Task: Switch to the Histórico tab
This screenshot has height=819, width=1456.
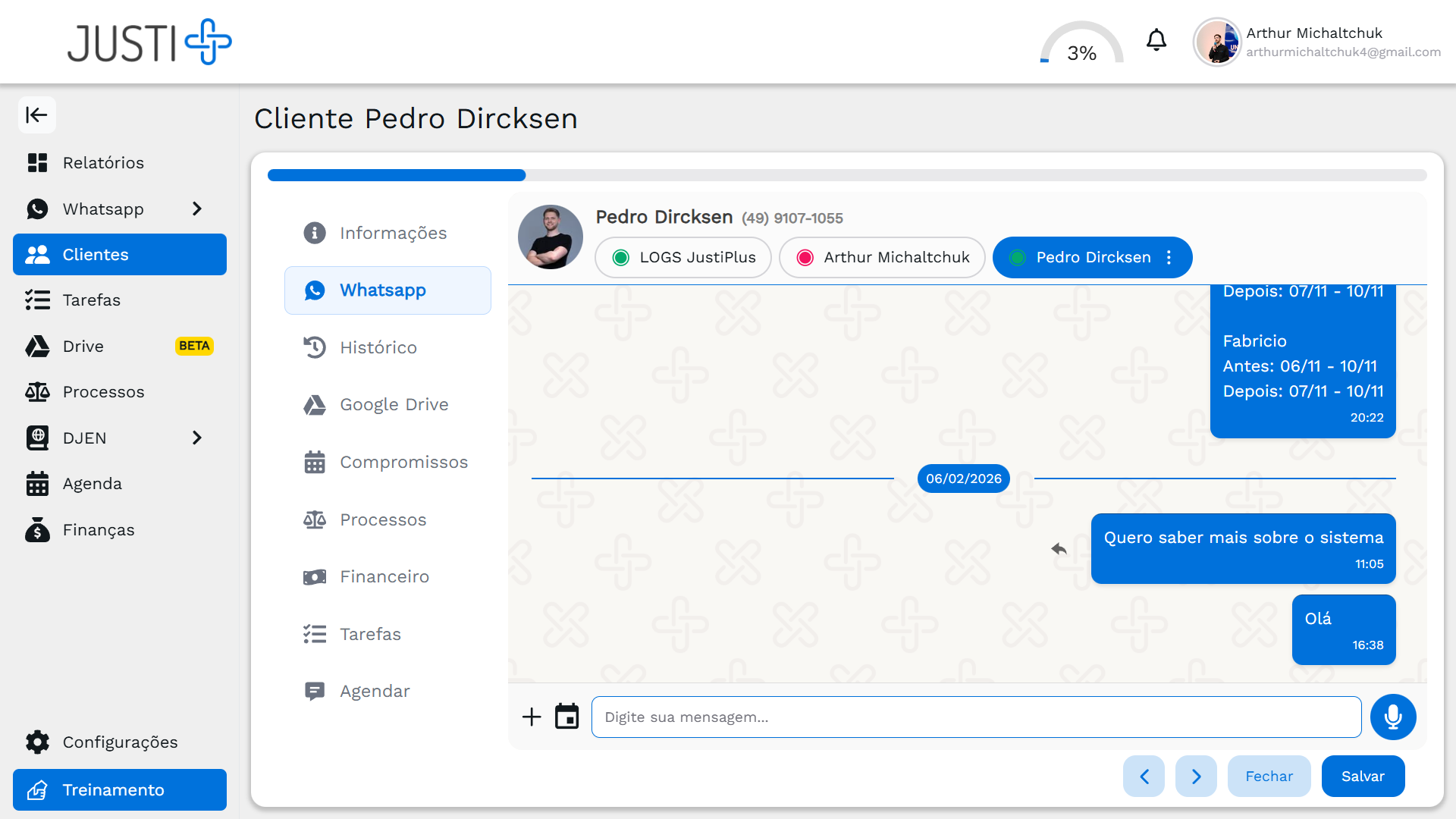Action: coord(378,347)
